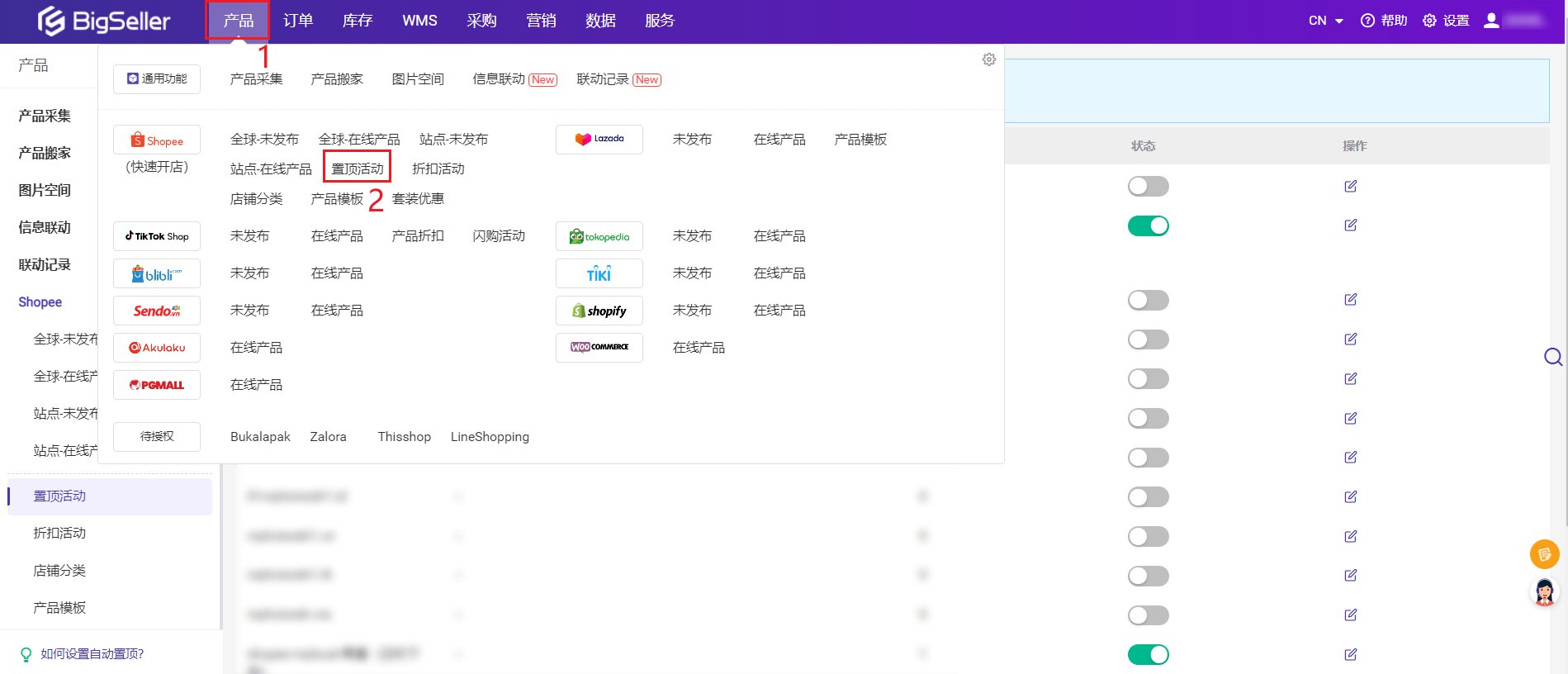This screenshot has width=1568, height=674.
Task: Open the menu settings gear icon
Action: click(x=988, y=59)
